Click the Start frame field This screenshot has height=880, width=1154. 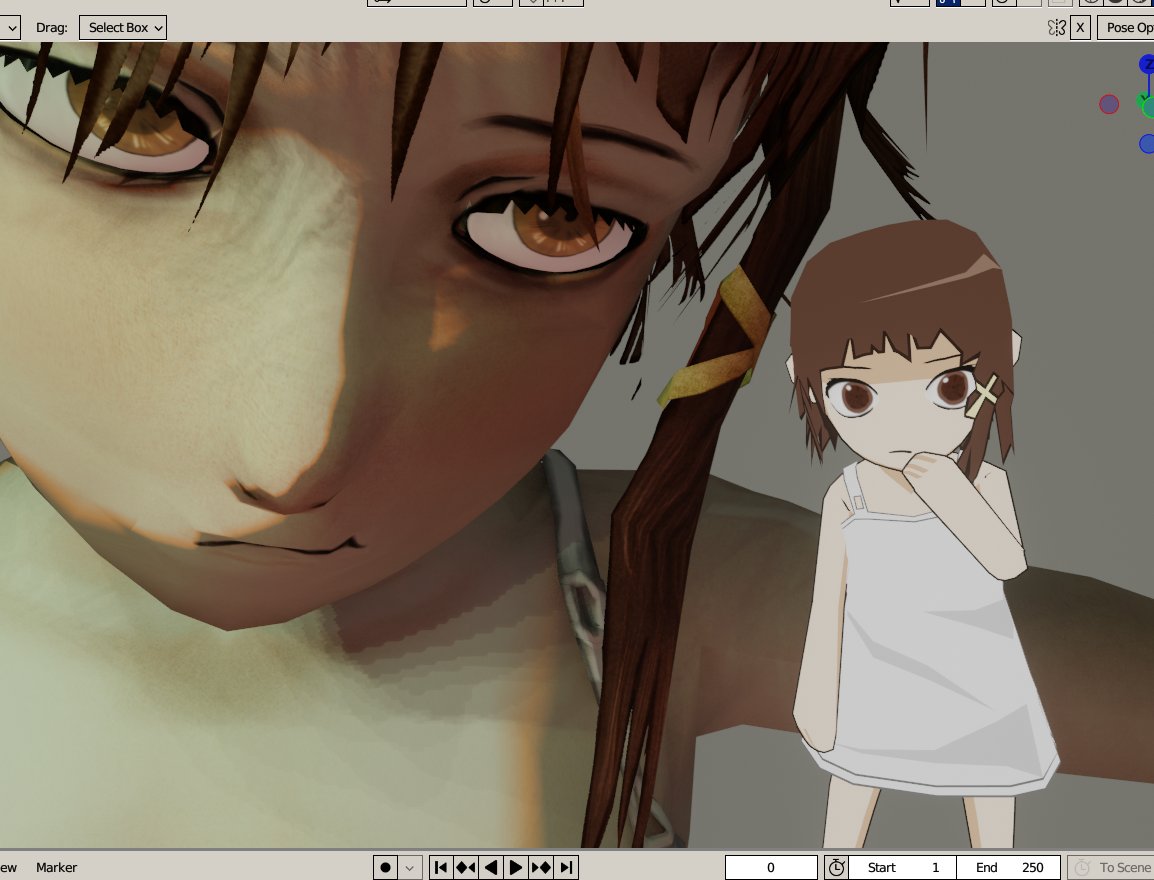pyautogui.click(x=902, y=867)
